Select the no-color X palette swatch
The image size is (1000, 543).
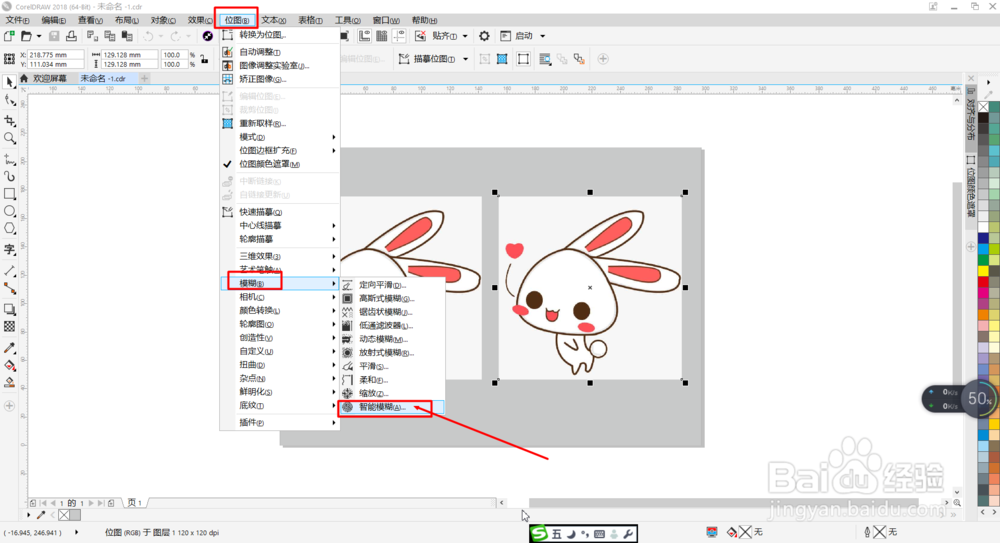983,107
